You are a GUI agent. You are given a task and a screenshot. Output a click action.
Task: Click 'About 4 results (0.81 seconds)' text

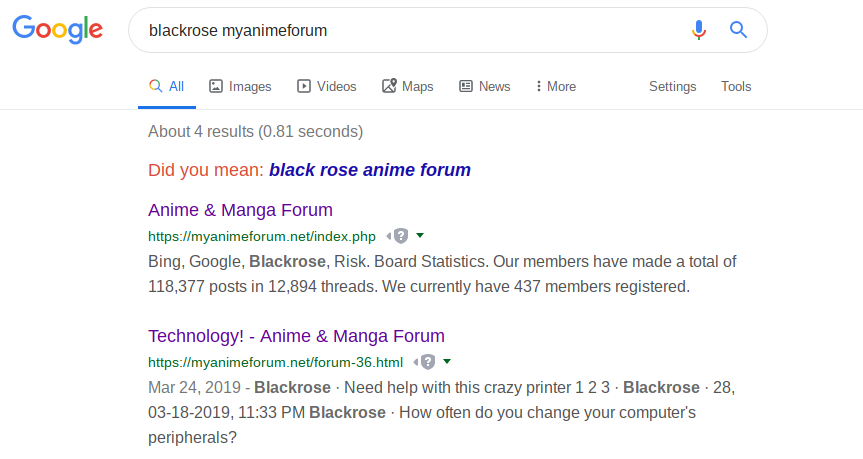pyautogui.click(x=255, y=132)
